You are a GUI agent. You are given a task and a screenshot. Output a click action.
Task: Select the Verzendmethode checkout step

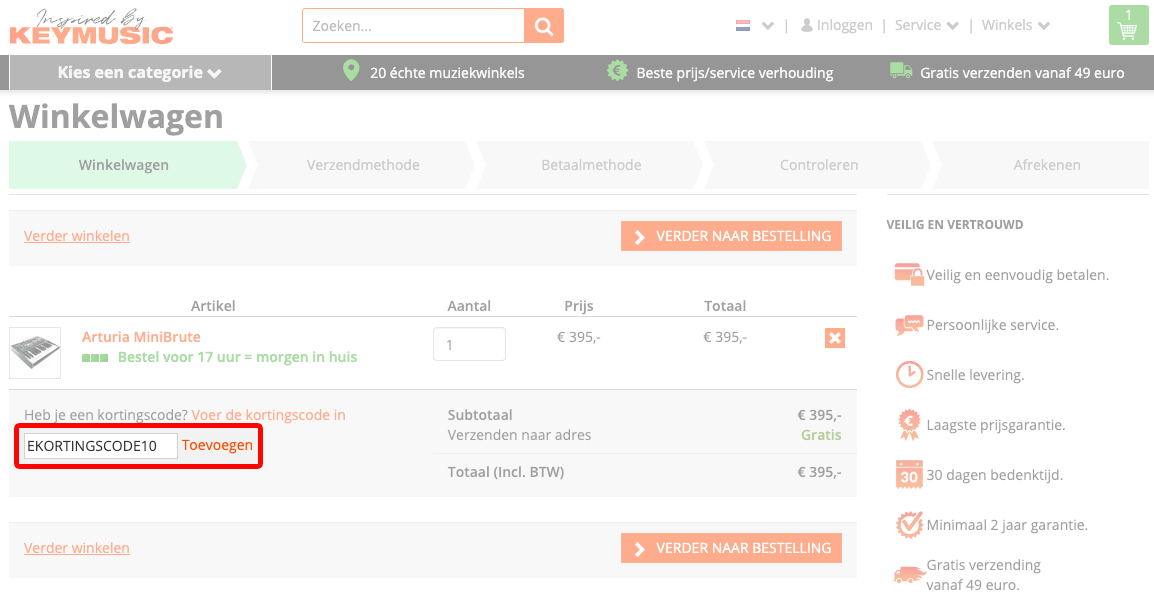pyautogui.click(x=363, y=165)
